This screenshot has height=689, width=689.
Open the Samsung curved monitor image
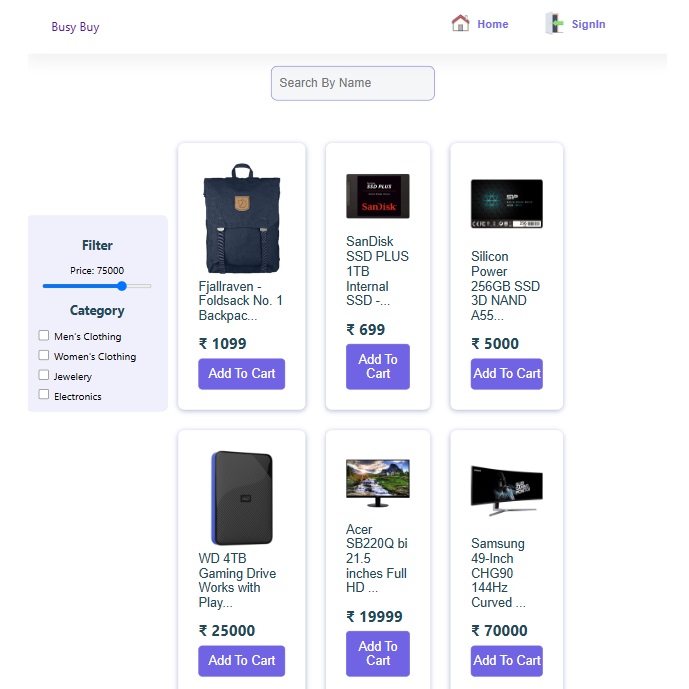[507, 490]
